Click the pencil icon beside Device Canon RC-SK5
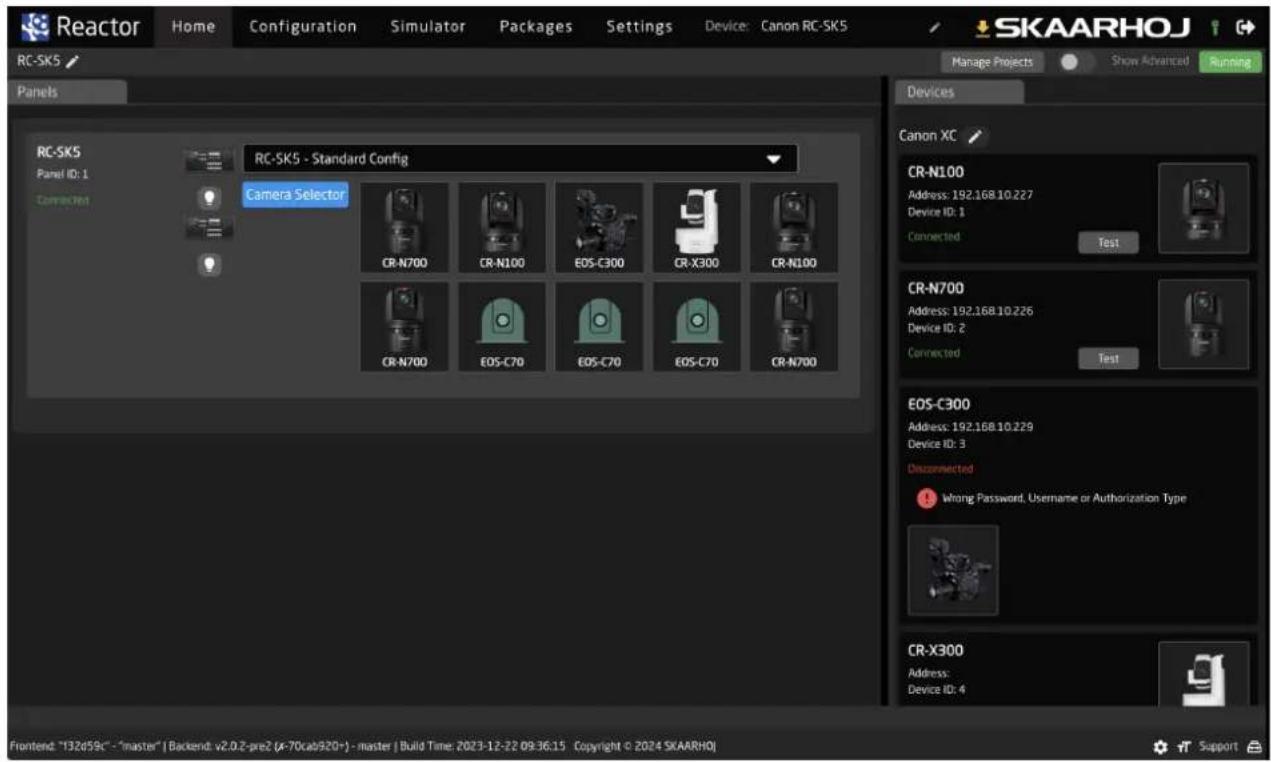1271x762 pixels. (933, 27)
